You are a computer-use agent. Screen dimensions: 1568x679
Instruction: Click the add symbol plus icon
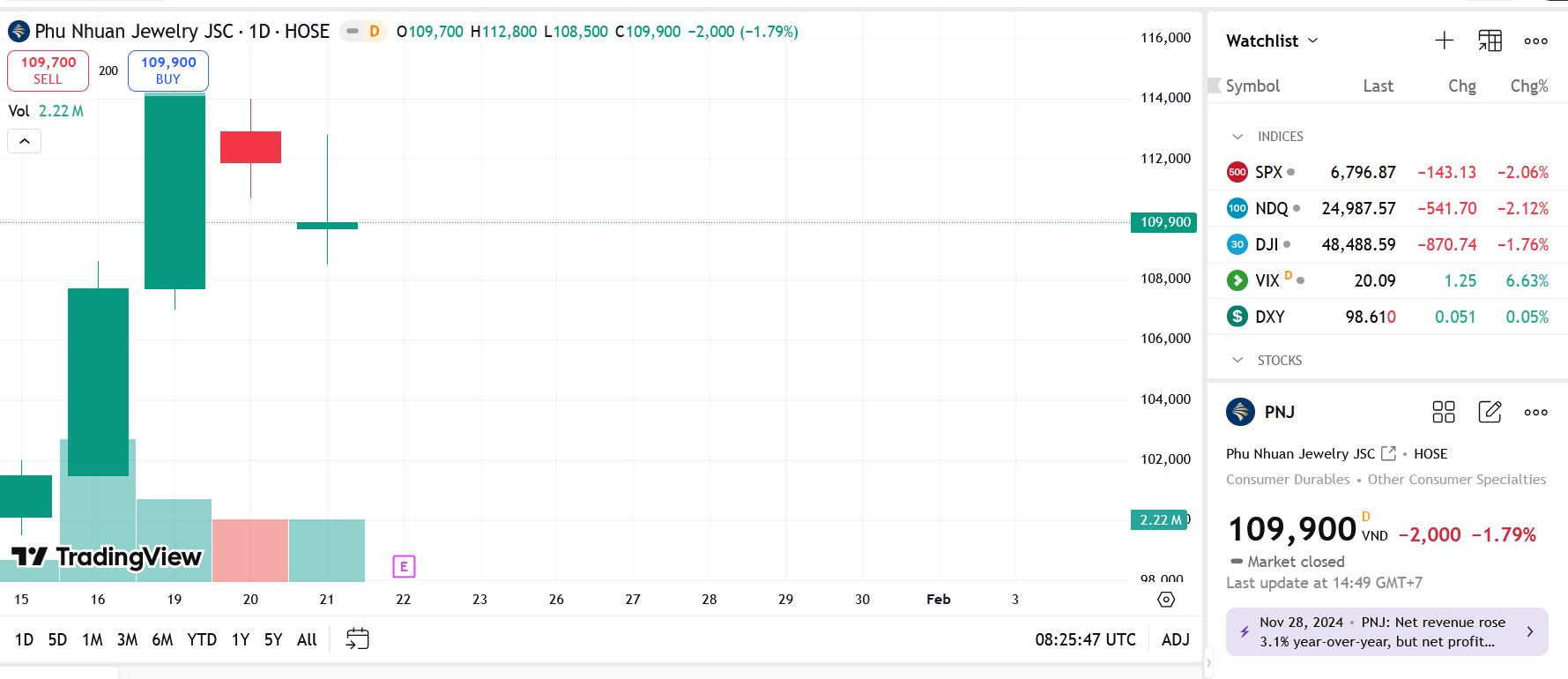[1444, 41]
